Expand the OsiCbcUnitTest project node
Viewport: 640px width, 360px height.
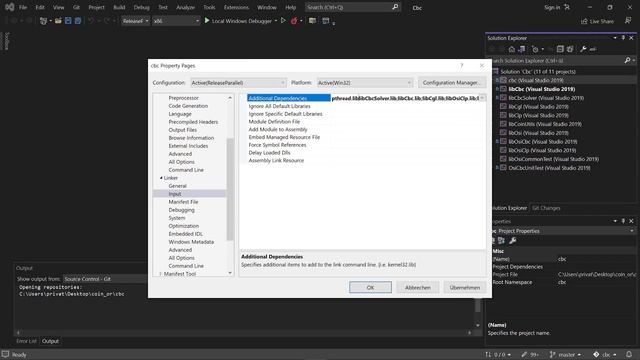[x=497, y=168]
